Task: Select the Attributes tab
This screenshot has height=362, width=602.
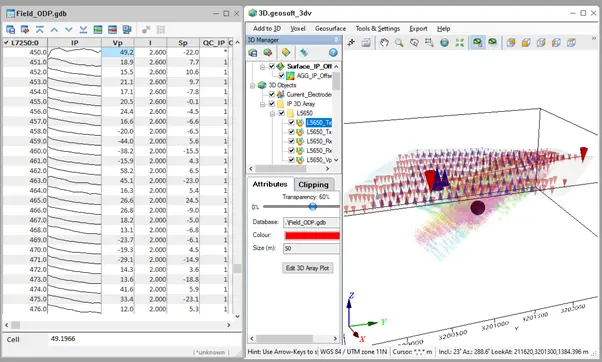Action: [270, 184]
